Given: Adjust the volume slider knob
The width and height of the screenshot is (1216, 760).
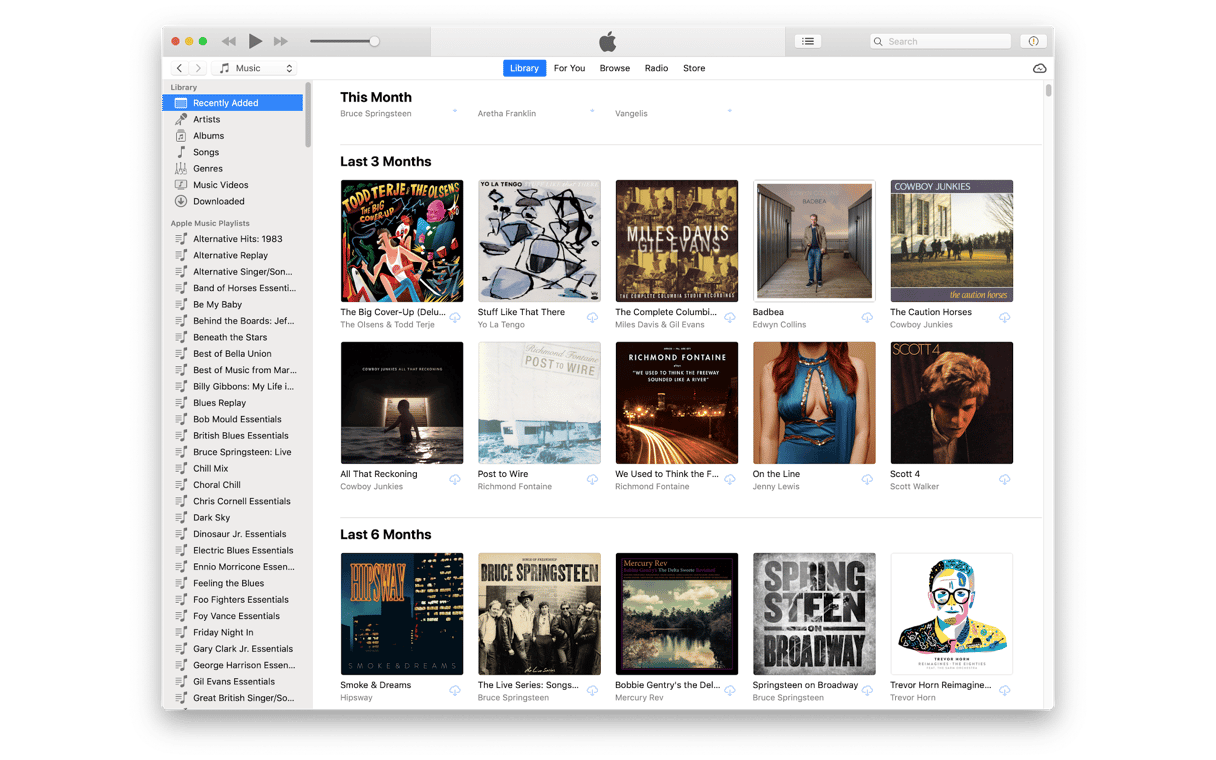Looking at the screenshot, I should coord(374,41).
